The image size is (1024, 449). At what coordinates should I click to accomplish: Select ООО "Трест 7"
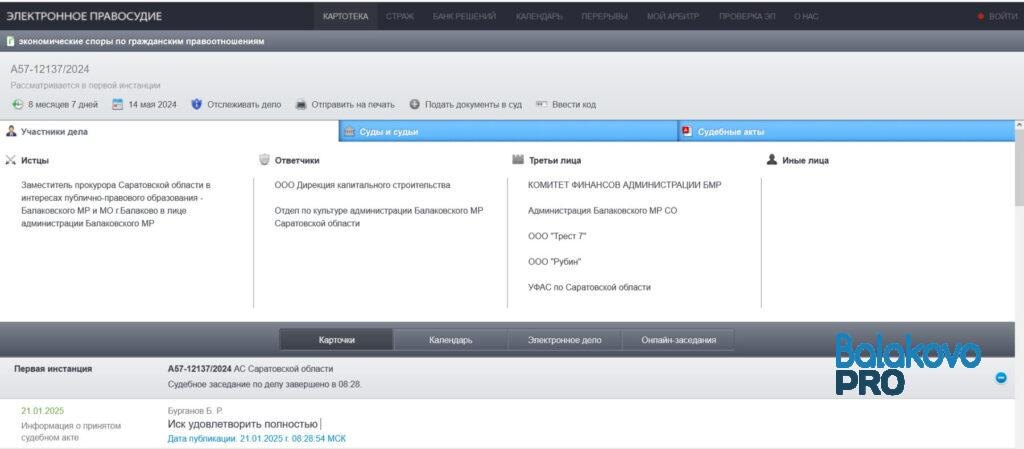(x=557, y=236)
